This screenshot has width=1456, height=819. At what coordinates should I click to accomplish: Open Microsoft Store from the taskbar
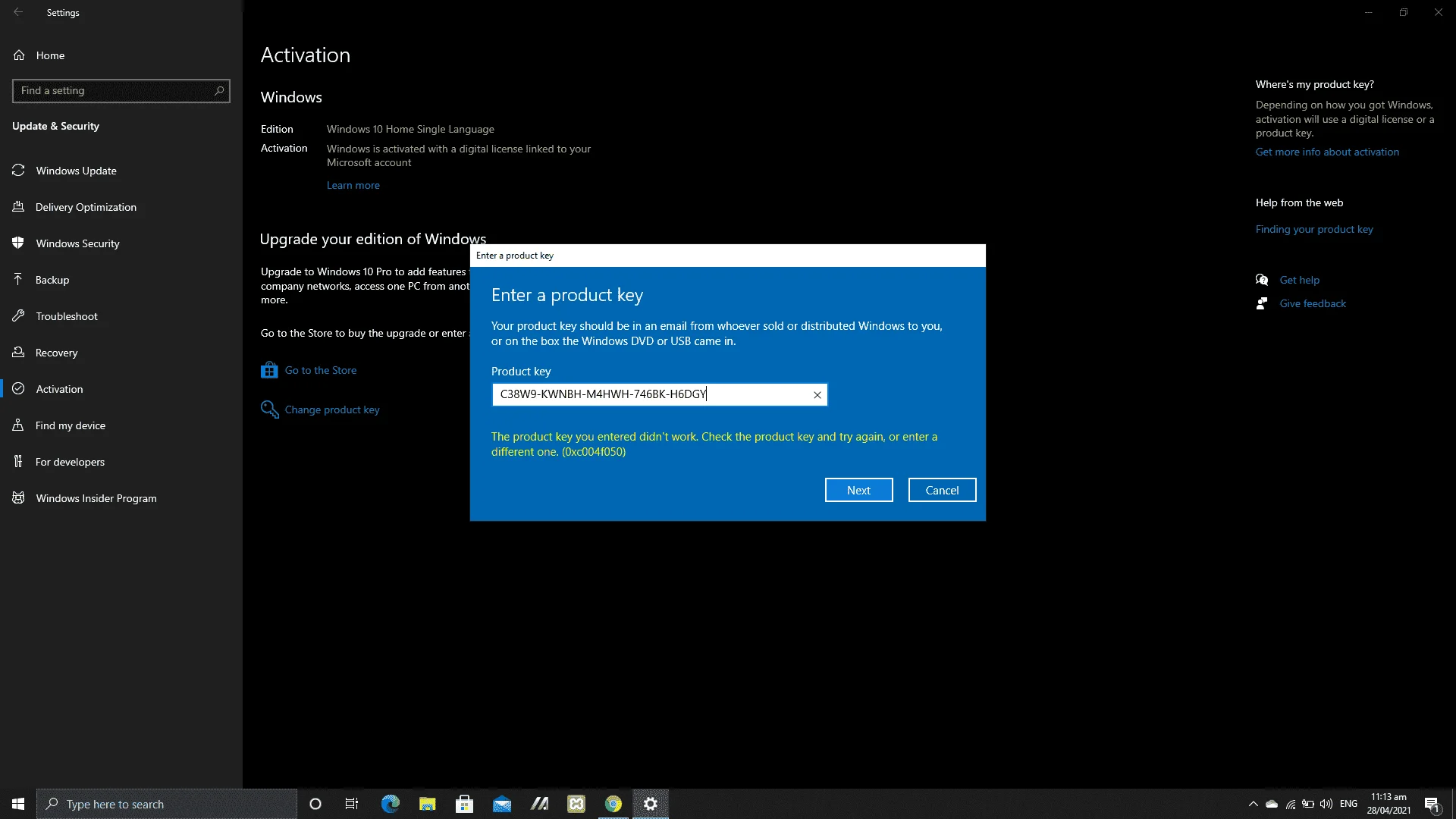tap(465, 804)
